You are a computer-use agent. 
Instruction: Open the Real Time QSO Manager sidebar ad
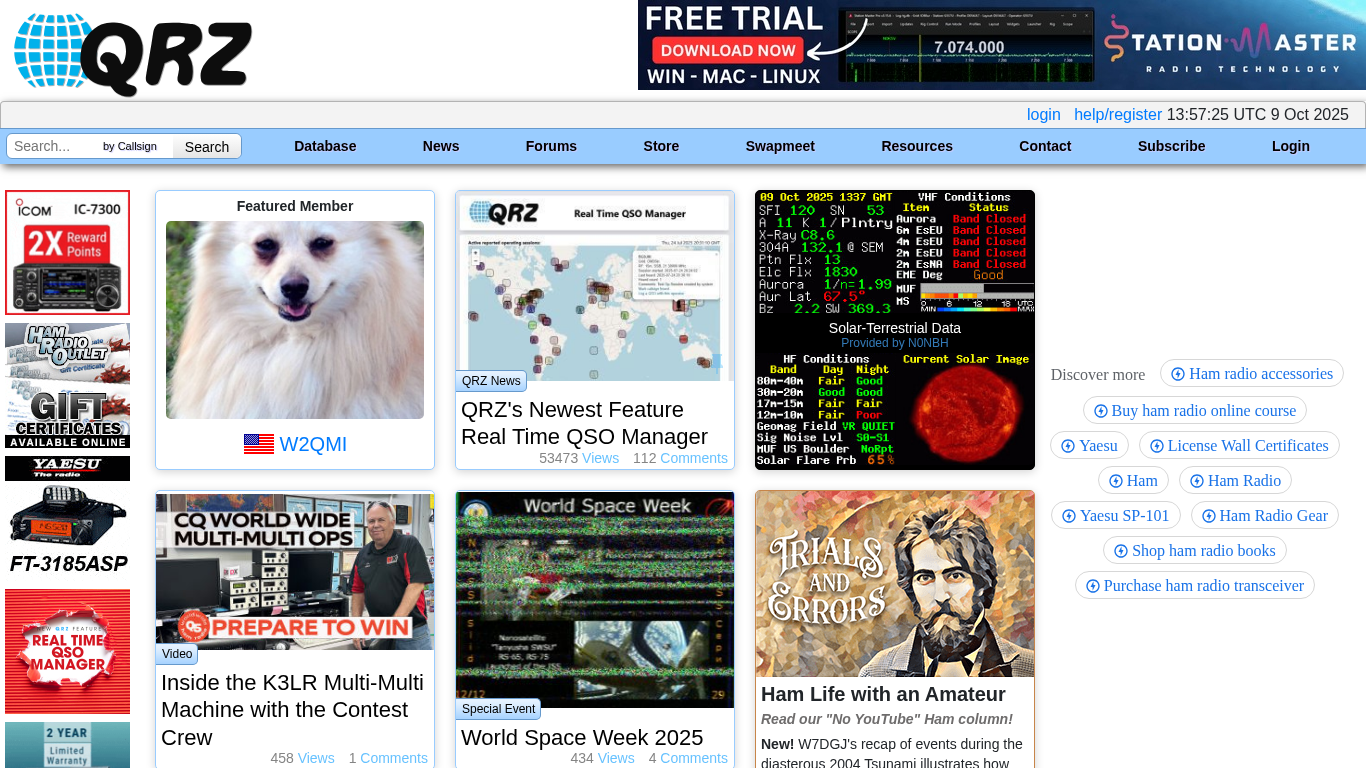pos(67,651)
